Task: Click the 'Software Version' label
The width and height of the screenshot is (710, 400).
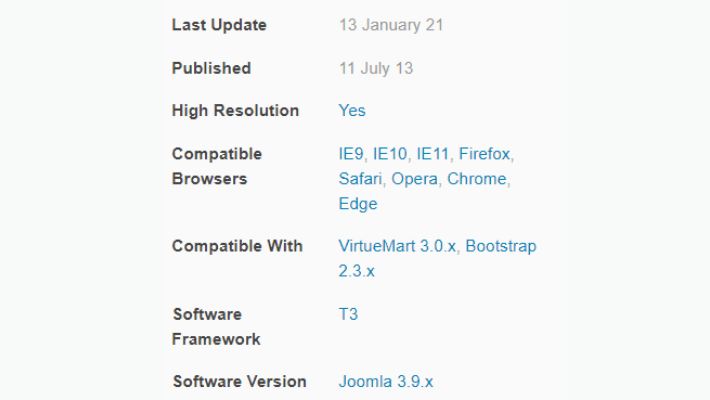Action: pyautogui.click(x=239, y=382)
